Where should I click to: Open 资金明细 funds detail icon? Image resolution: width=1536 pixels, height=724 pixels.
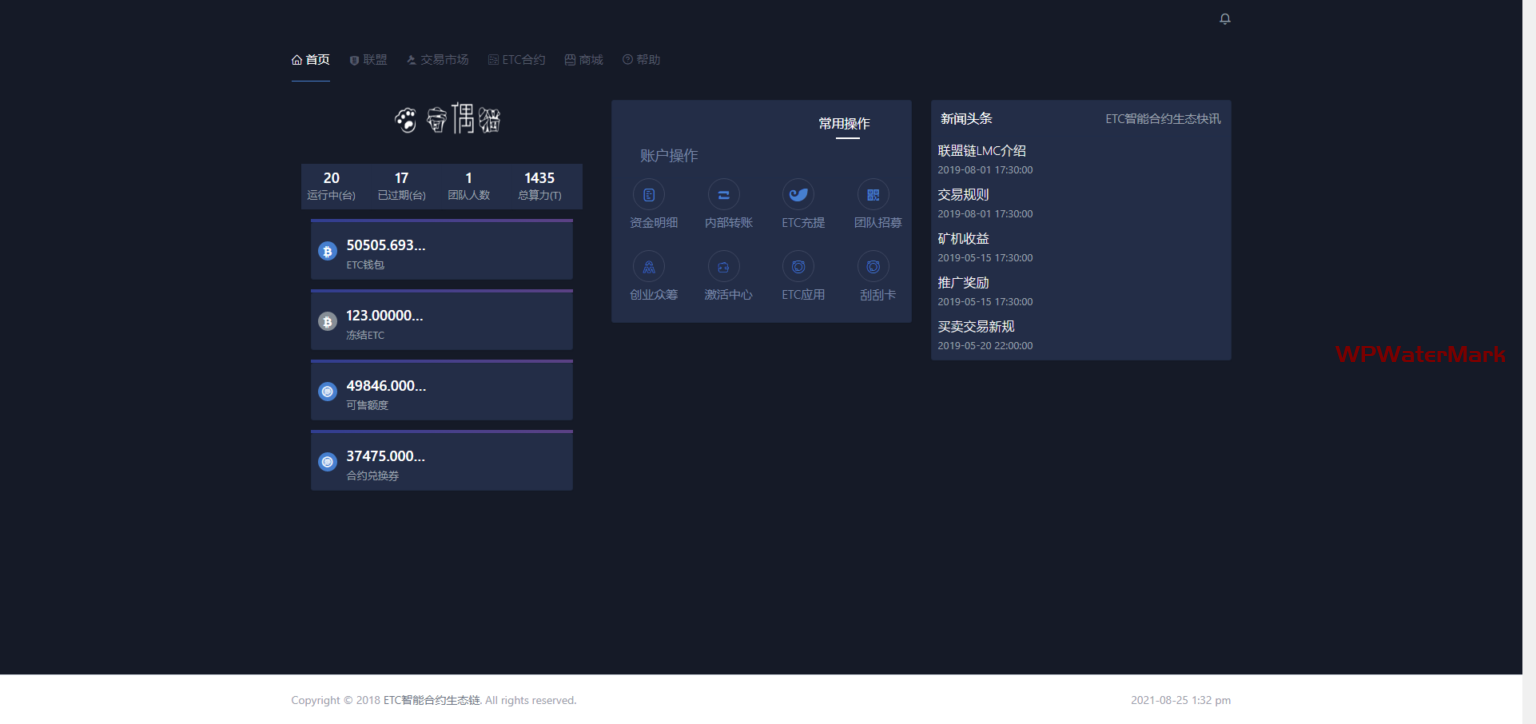point(649,195)
